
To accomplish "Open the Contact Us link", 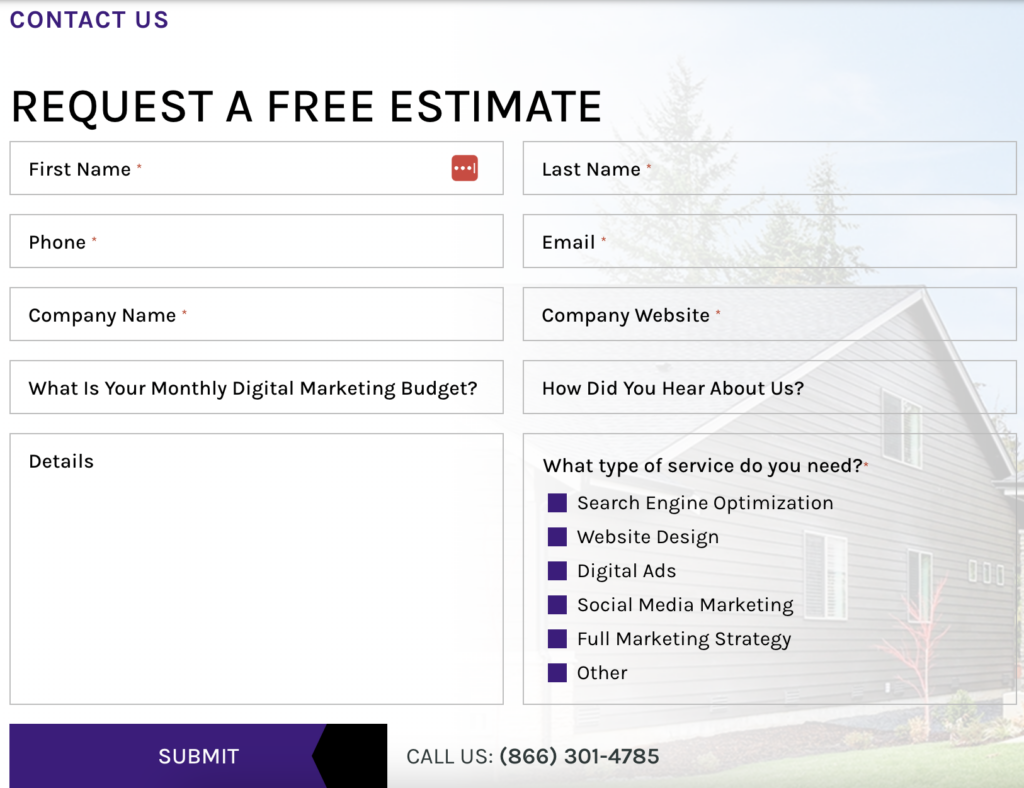I will [88, 19].
